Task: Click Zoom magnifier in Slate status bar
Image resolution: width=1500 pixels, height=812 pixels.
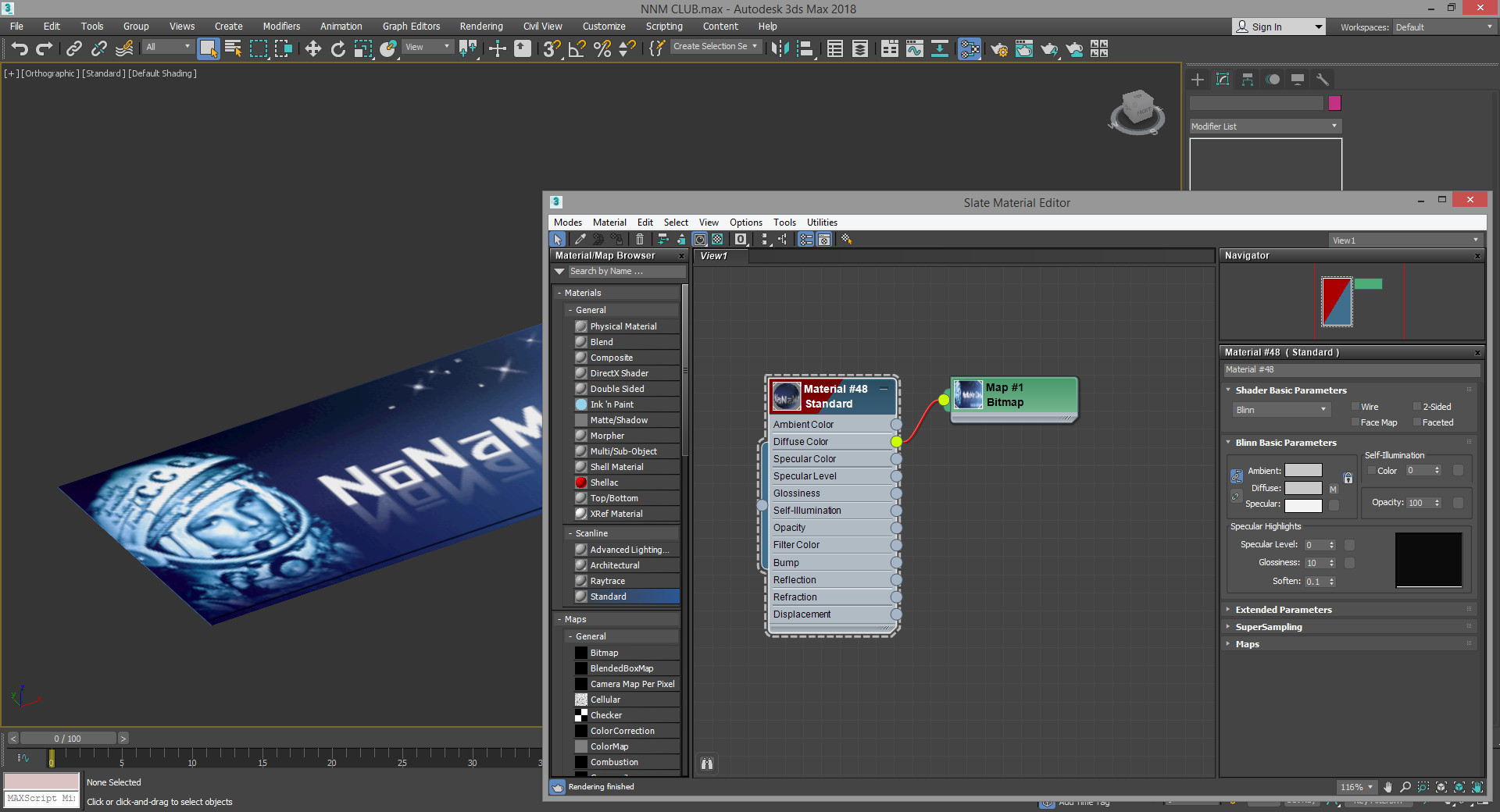Action: [x=1405, y=787]
